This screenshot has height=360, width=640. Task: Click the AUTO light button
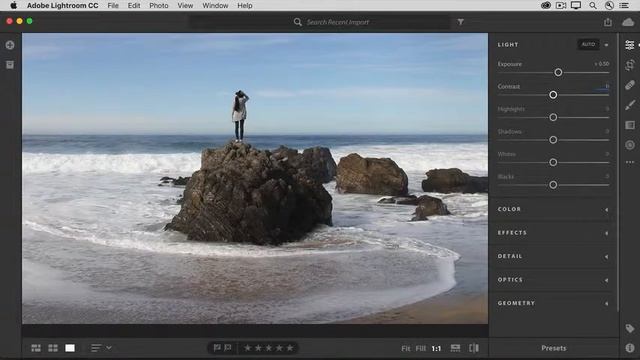(x=588, y=44)
